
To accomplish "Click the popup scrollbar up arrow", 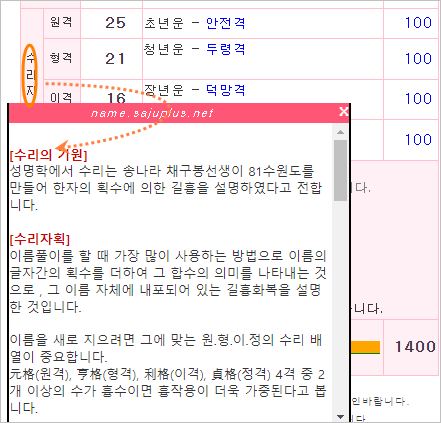I will click(x=340, y=132).
